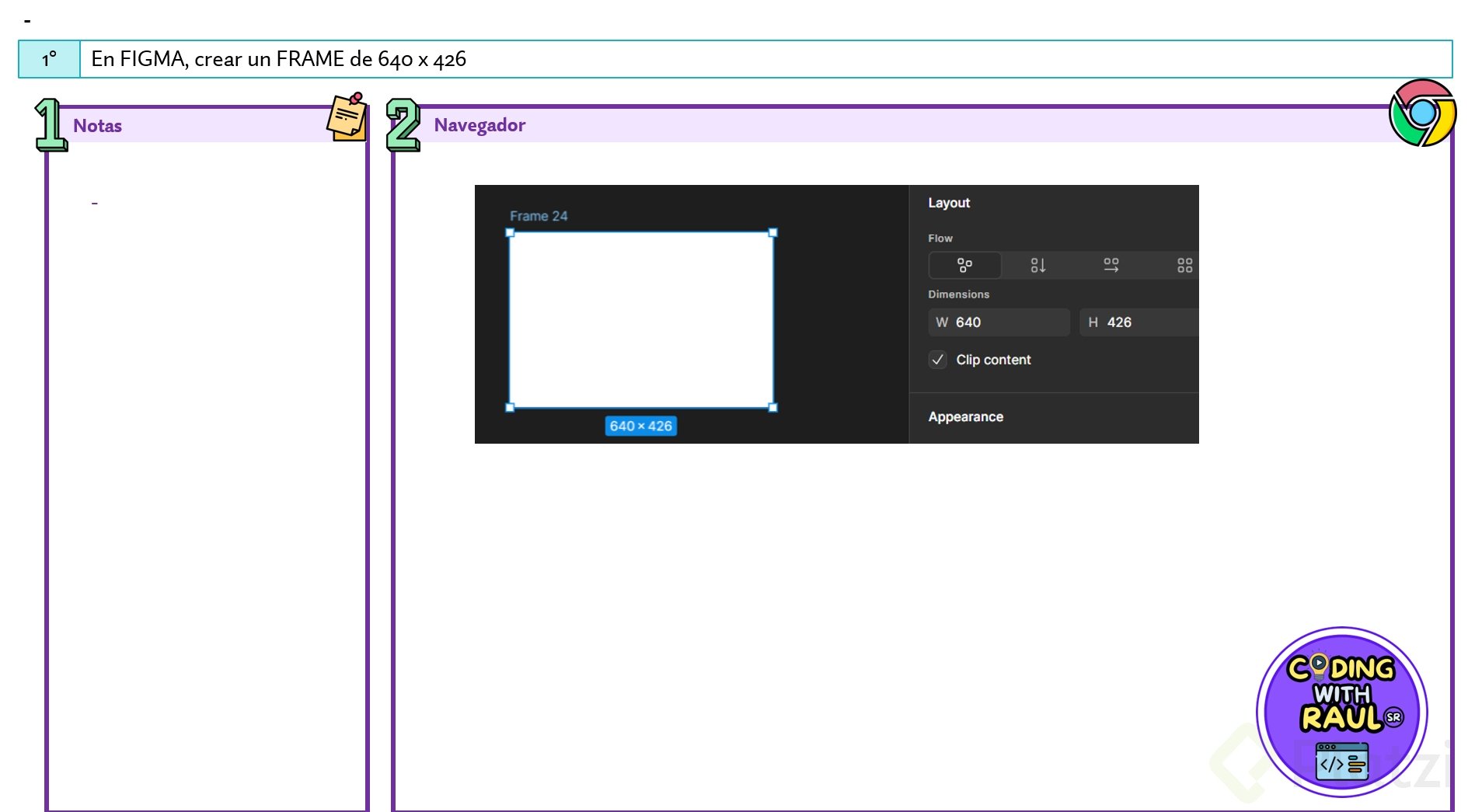Click the instruction text about creating a FRAME

(x=279, y=59)
